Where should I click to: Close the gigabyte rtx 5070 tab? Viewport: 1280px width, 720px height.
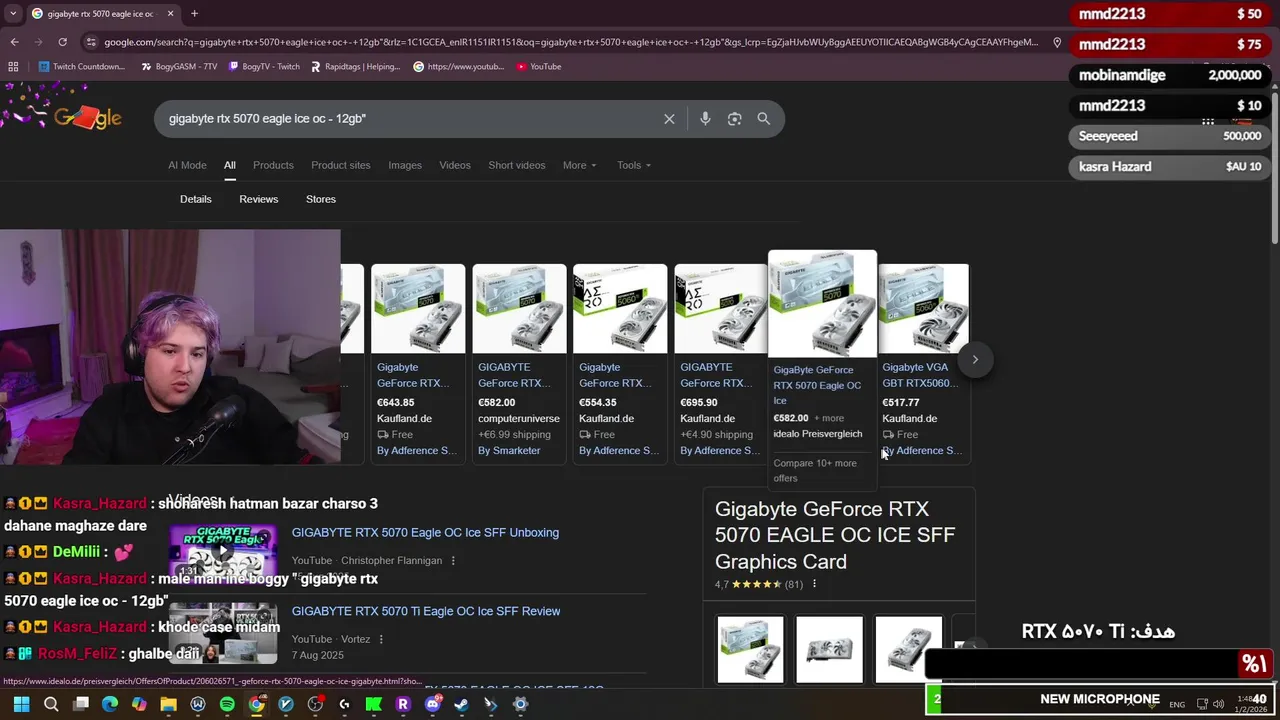170,13
